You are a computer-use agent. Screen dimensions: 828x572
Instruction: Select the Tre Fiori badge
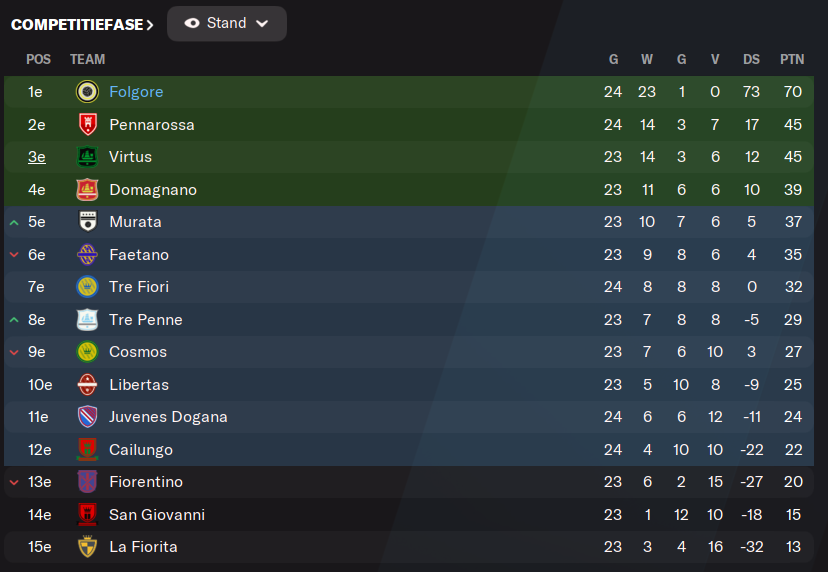87,287
